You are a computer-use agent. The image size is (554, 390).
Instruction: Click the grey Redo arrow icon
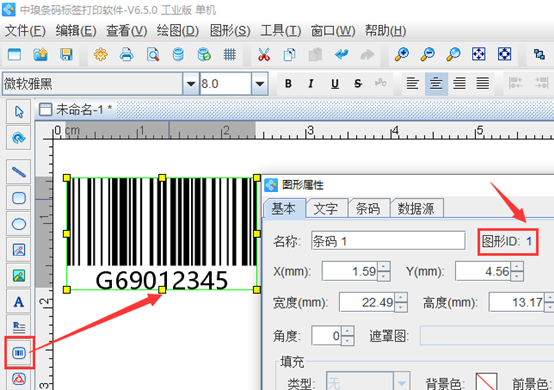367,54
